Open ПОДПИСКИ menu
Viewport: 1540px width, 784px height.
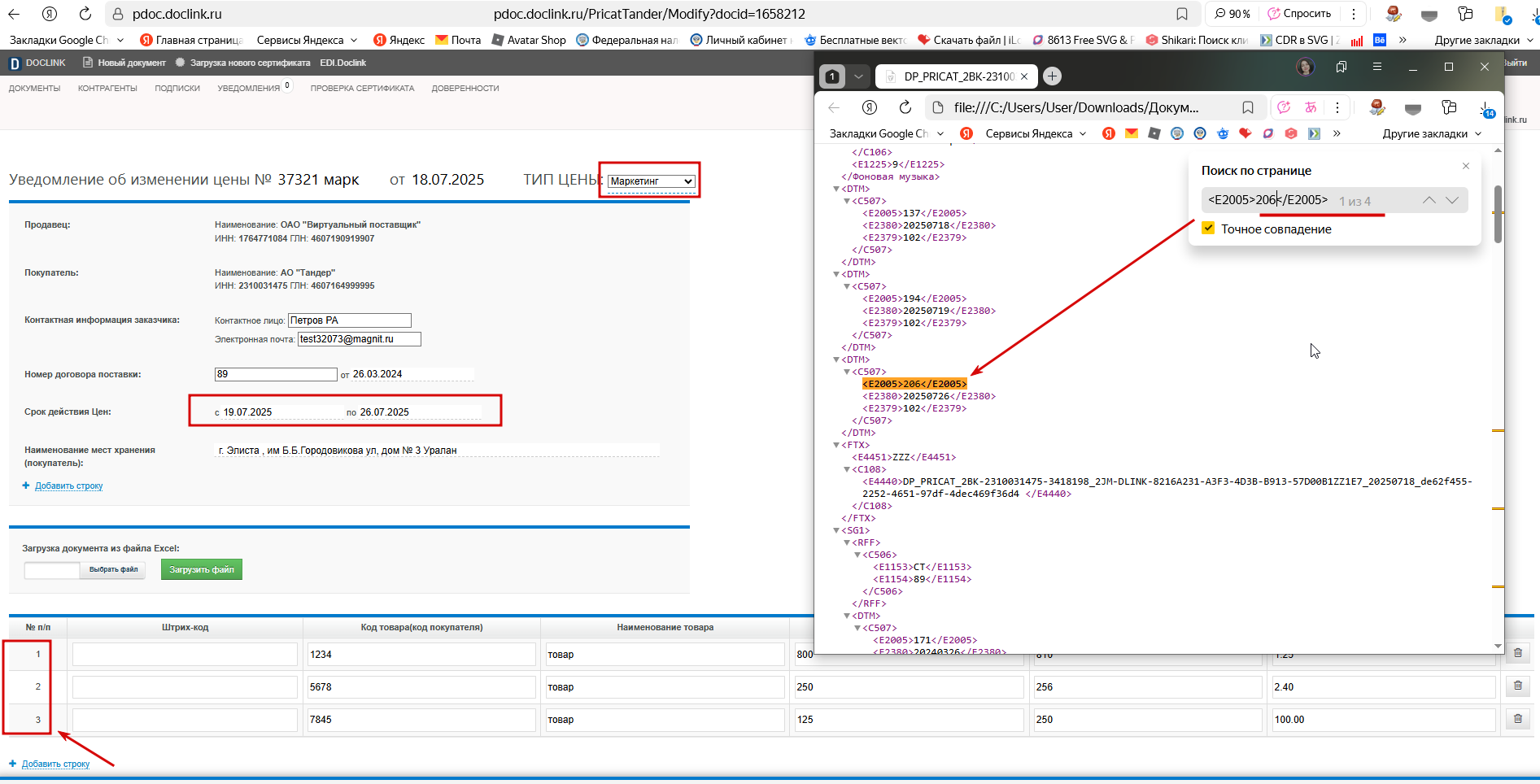tap(177, 88)
